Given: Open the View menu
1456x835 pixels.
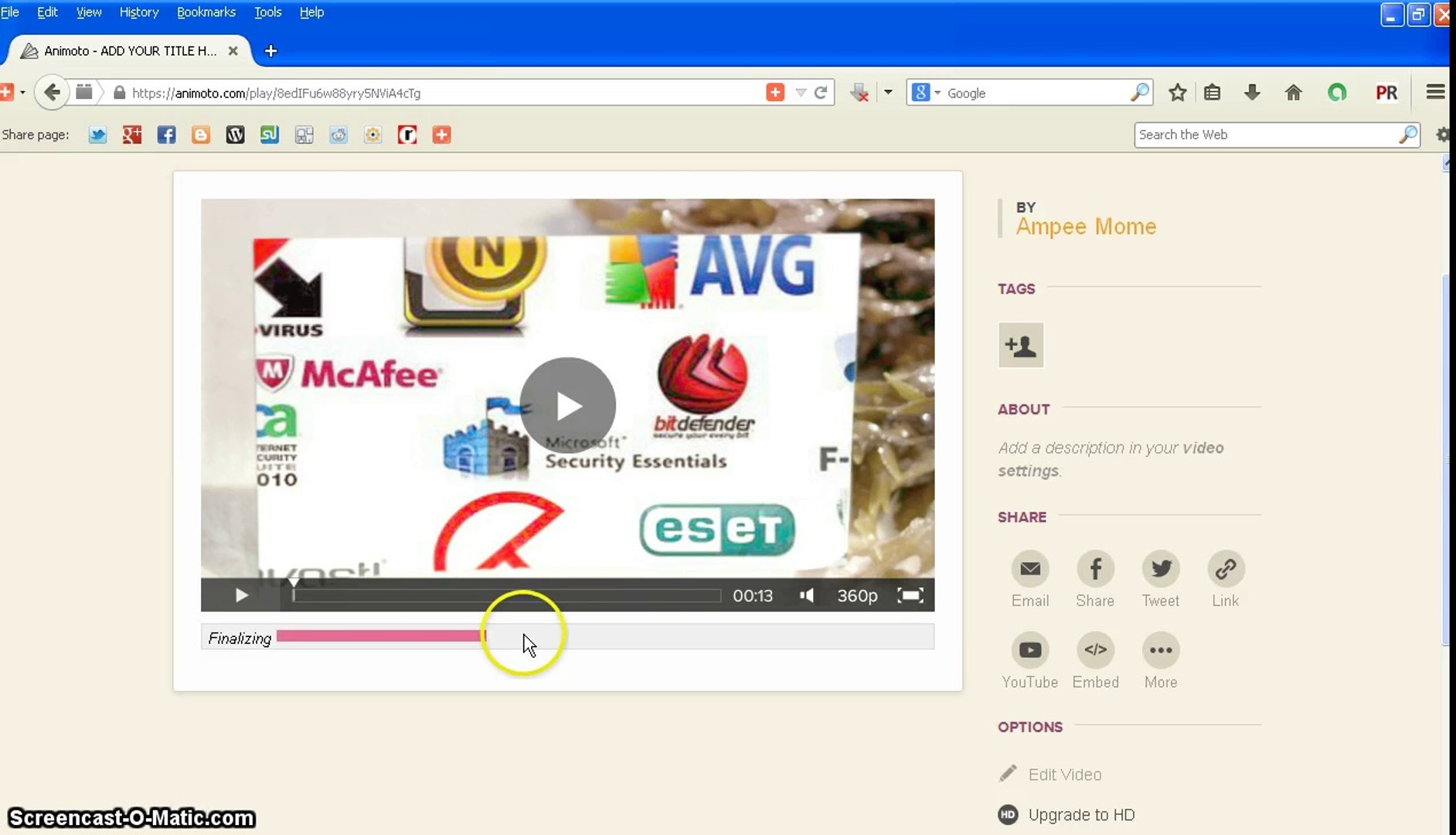Looking at the screenshot, I should click(x=89, y=12).
